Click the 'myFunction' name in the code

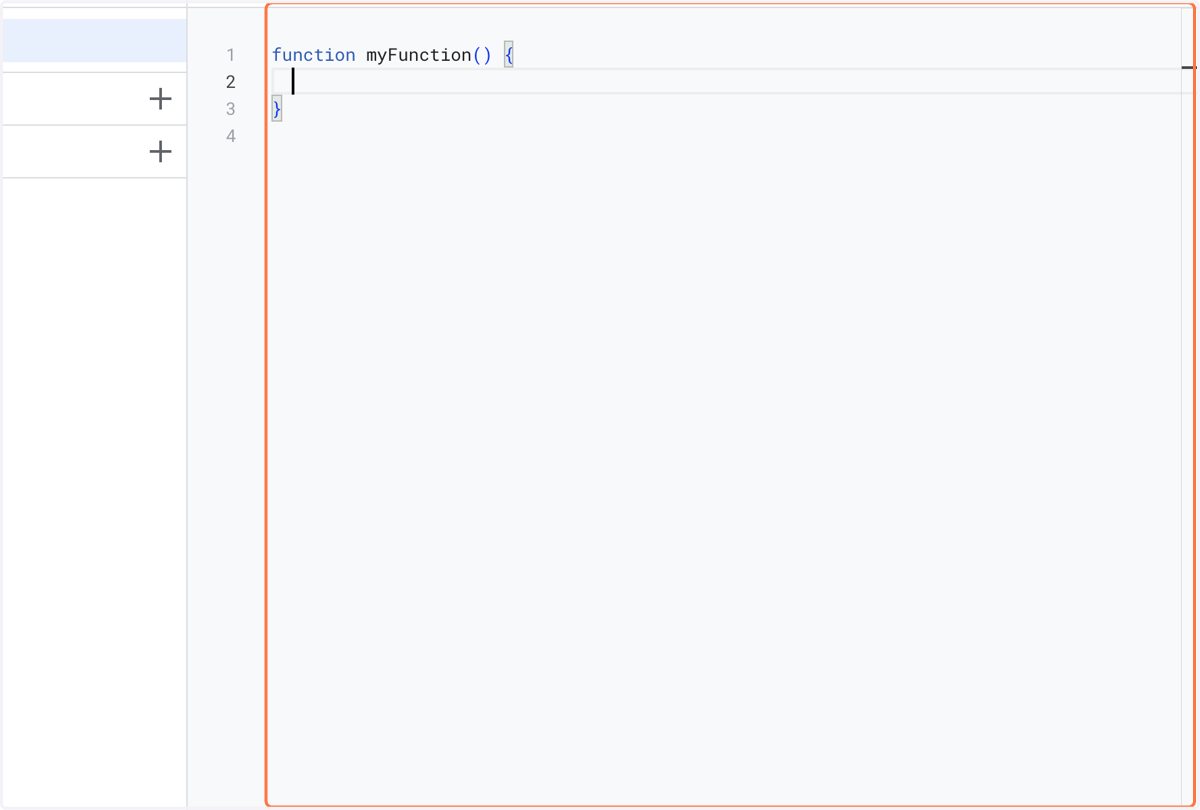coord(418,55)
